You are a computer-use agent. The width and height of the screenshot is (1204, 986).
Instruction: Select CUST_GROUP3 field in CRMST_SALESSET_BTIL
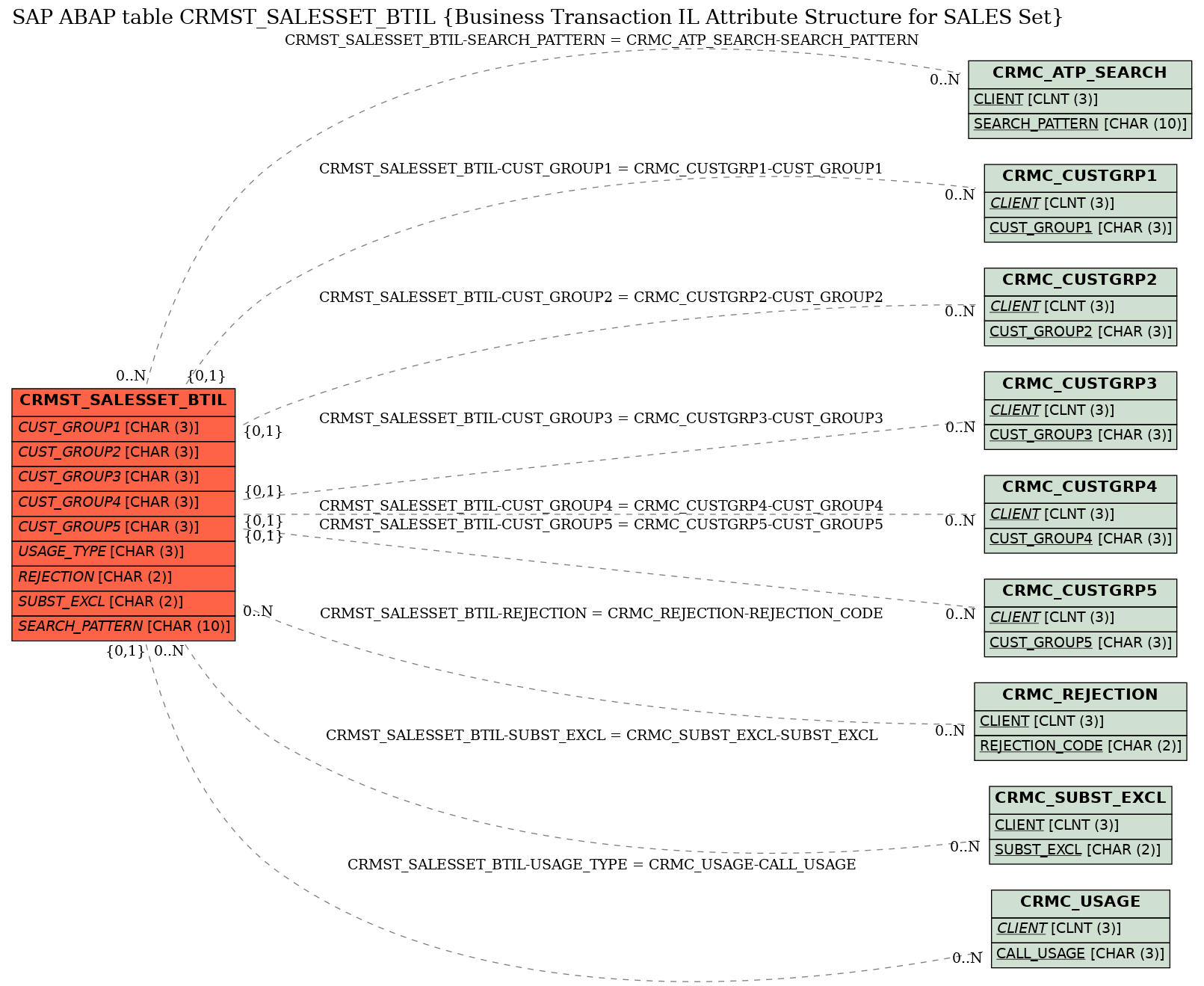[123, 478]
